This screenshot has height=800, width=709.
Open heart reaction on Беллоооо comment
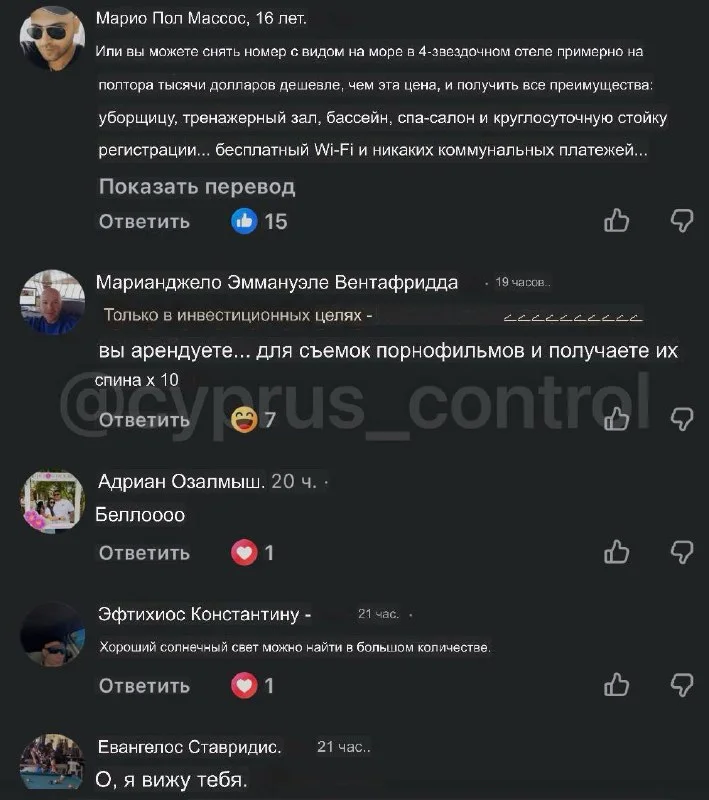252,553
